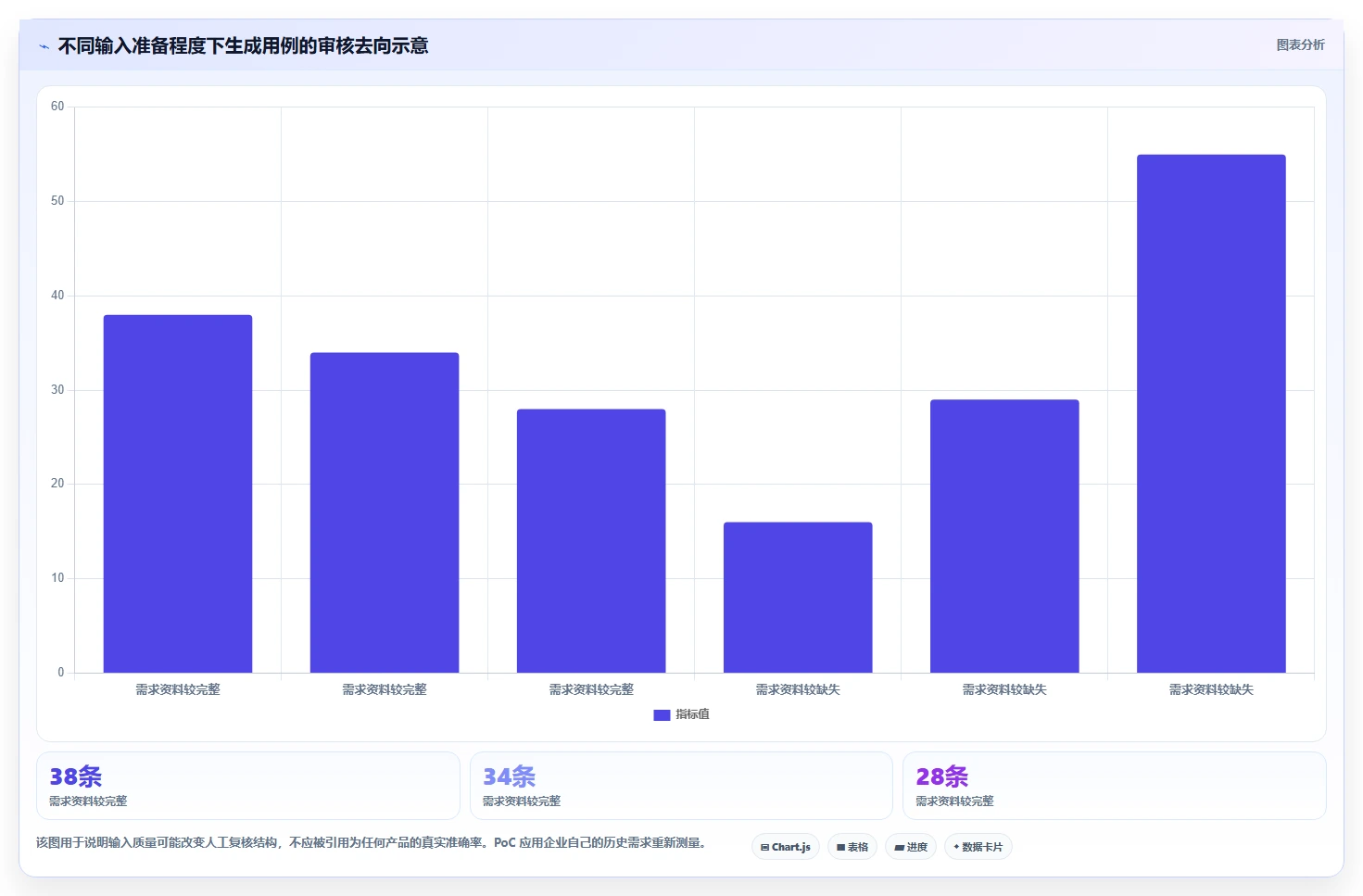Open the 34条 data card
The image size is (1363, 896).
[681, 786]
